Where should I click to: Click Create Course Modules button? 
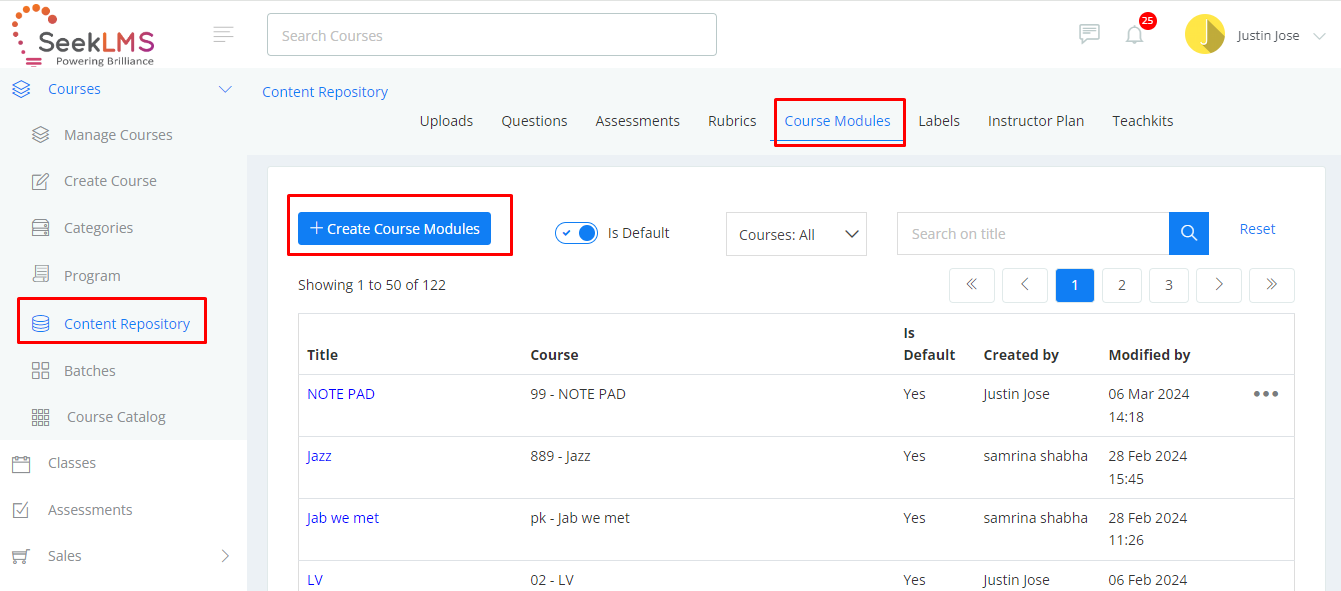tap(394, 228)
